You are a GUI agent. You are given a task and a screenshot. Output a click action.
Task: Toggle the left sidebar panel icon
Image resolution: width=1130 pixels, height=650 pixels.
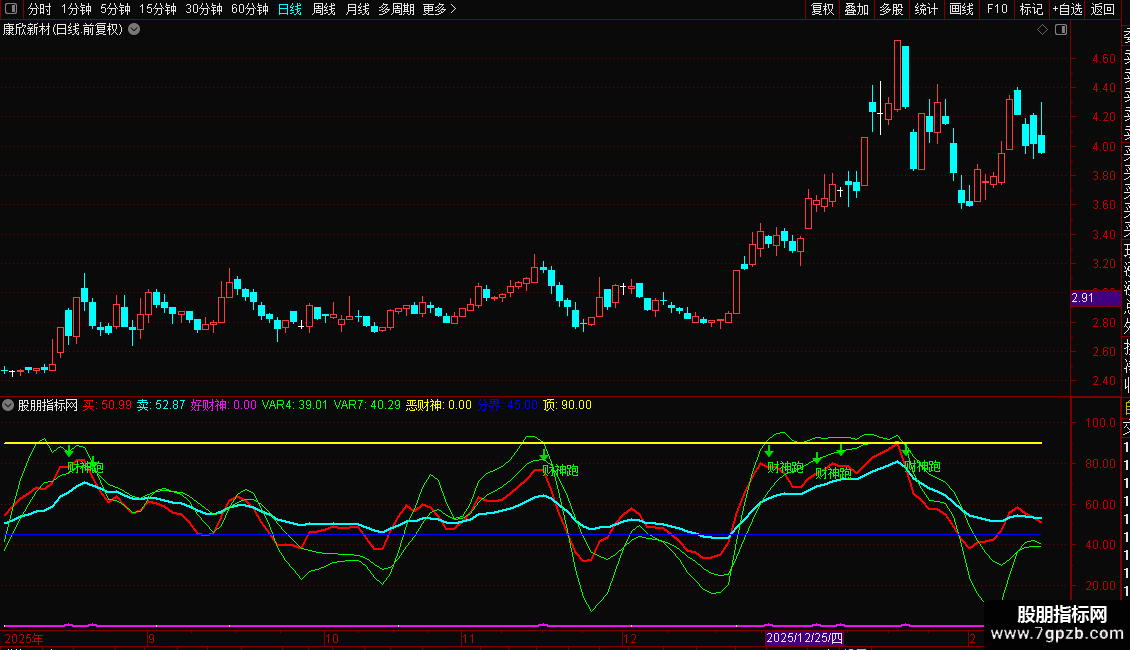click(11, 9)
